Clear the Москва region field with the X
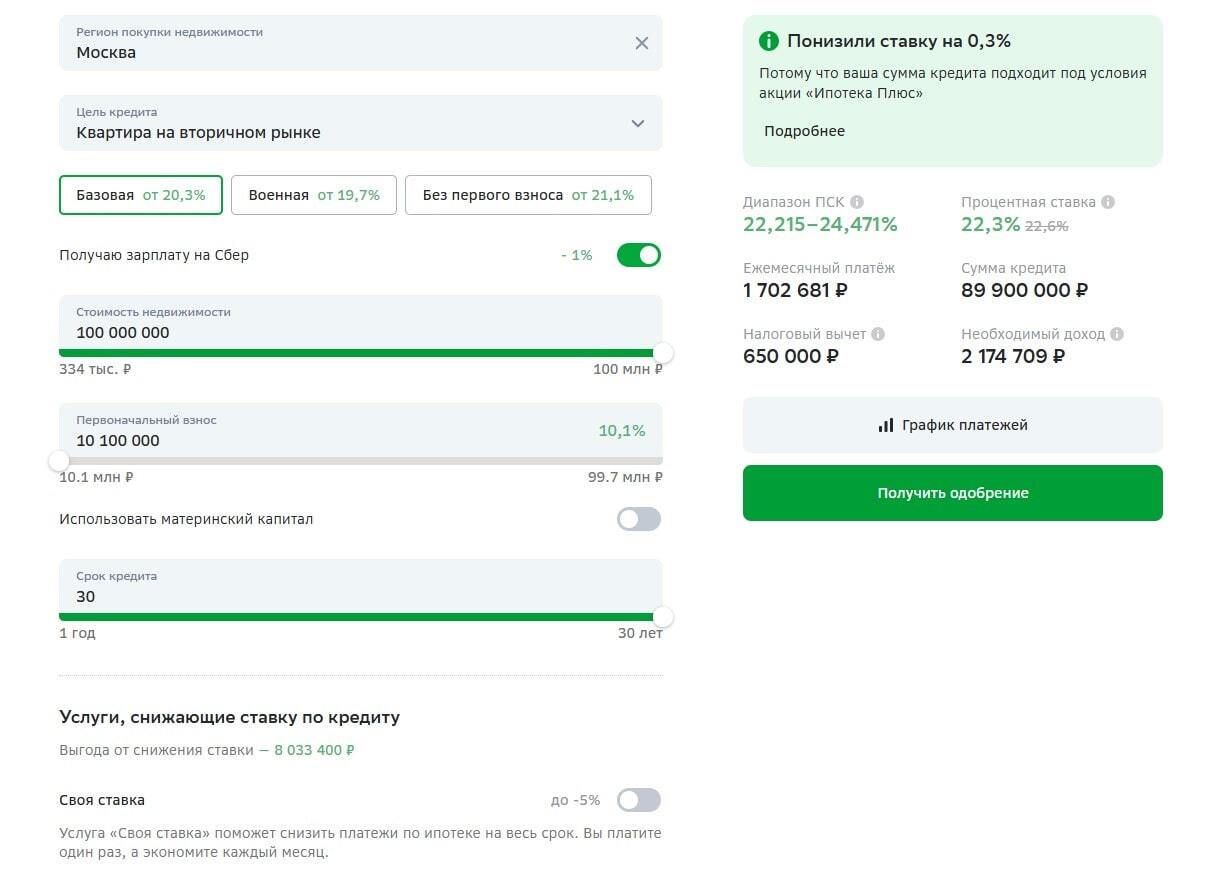 (642, 43)
